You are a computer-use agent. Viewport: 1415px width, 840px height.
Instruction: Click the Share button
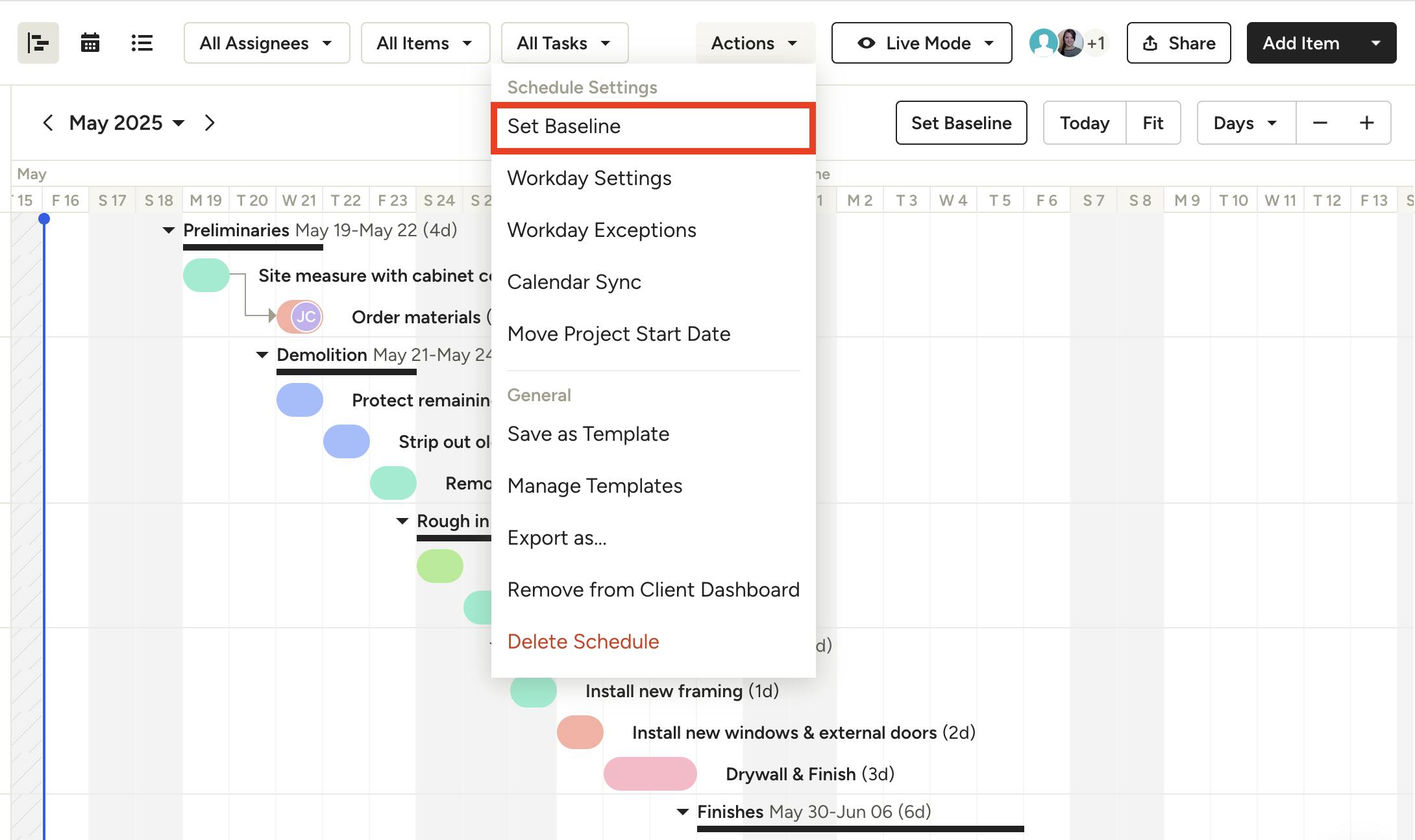(1178, 43)
